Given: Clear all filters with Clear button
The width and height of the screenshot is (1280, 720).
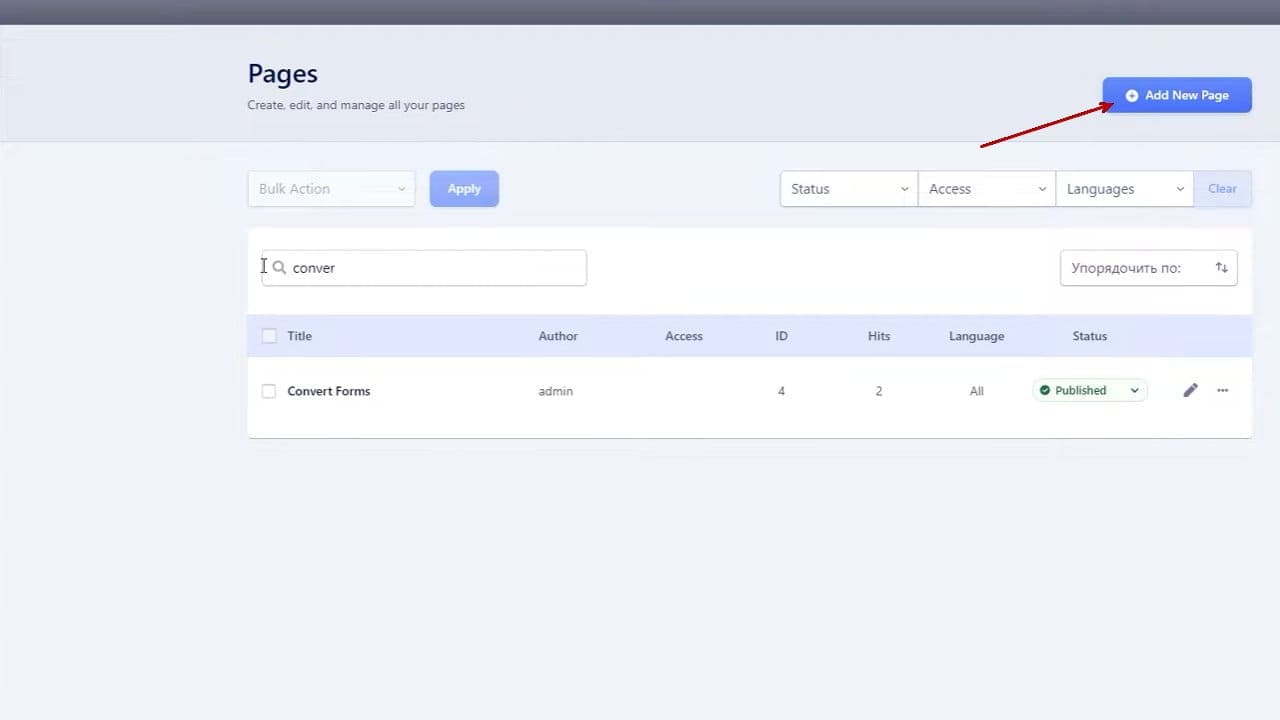Looking at the screenshot, I should tap(1222, 189).
